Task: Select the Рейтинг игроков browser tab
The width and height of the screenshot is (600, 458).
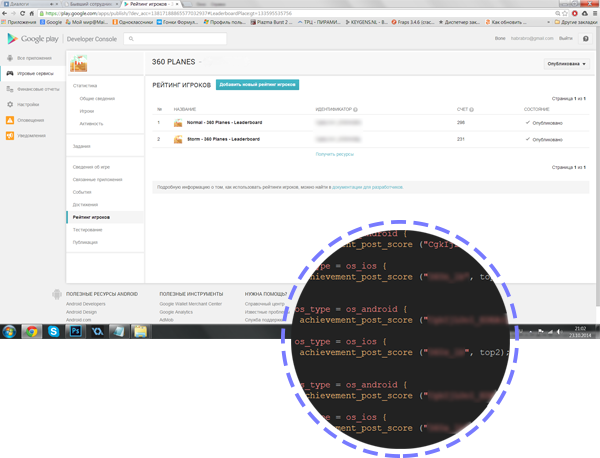Action: point(152,4)
